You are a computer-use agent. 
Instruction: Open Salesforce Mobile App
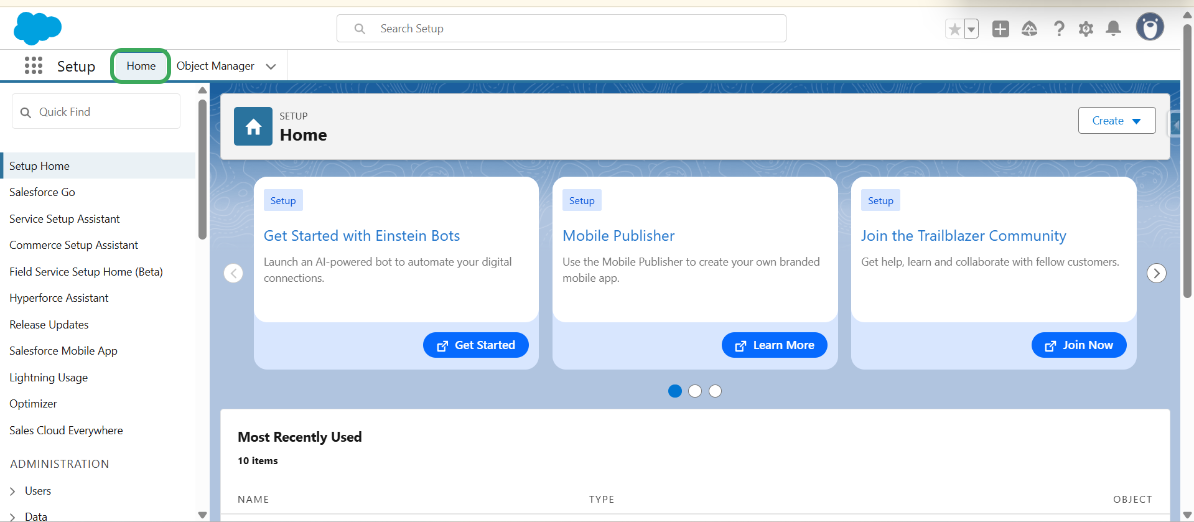click(x=63, y=351)
